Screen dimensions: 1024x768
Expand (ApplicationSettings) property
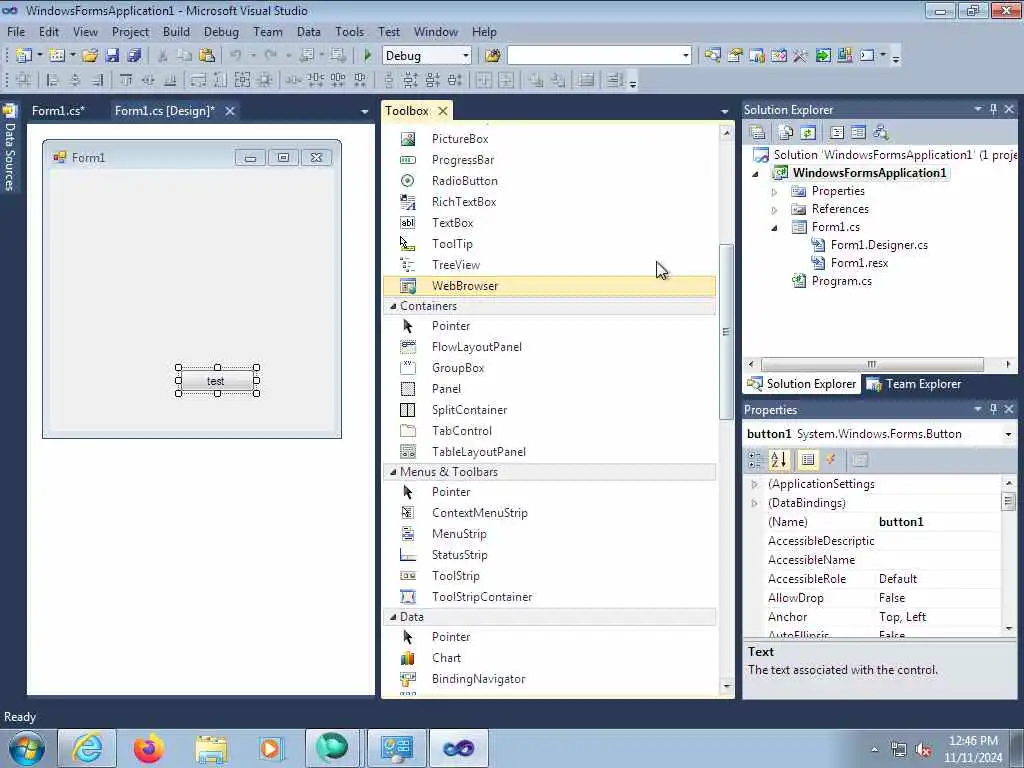755,484
